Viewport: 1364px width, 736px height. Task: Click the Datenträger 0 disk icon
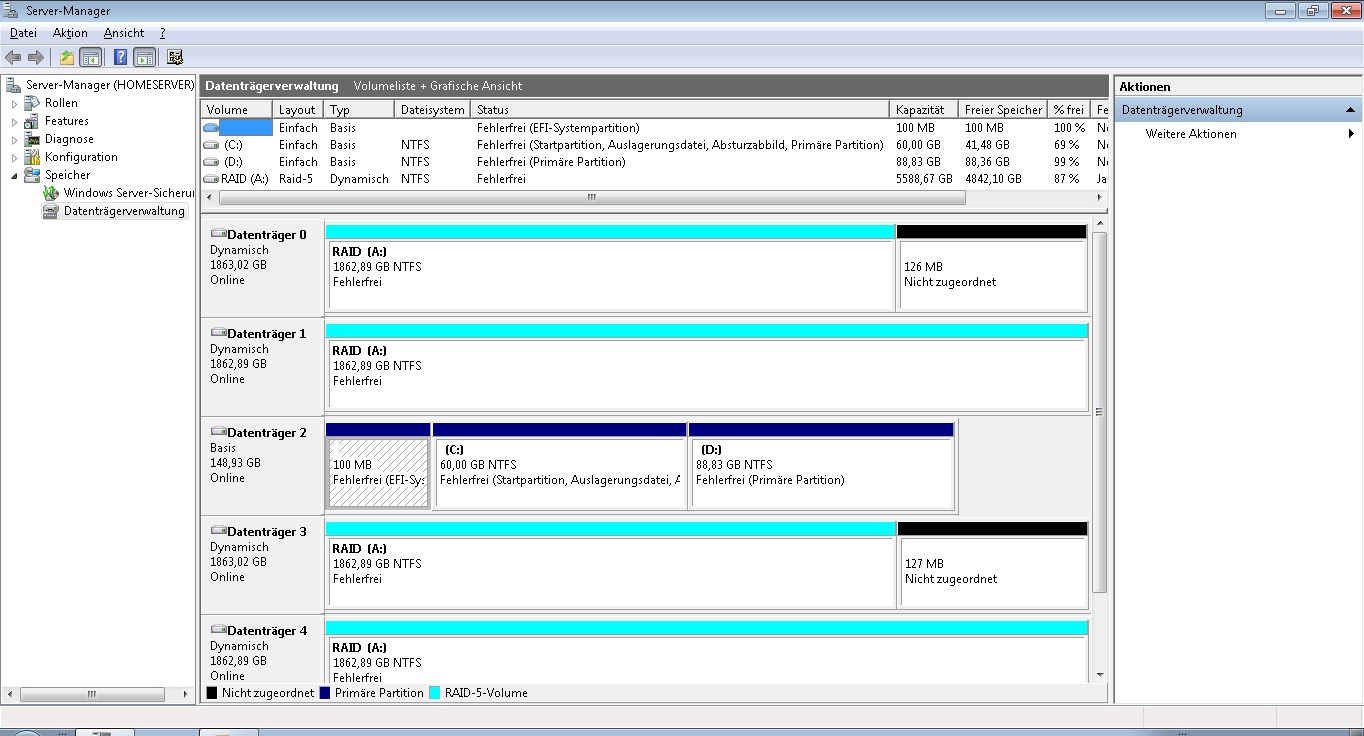tap(218, 234)
